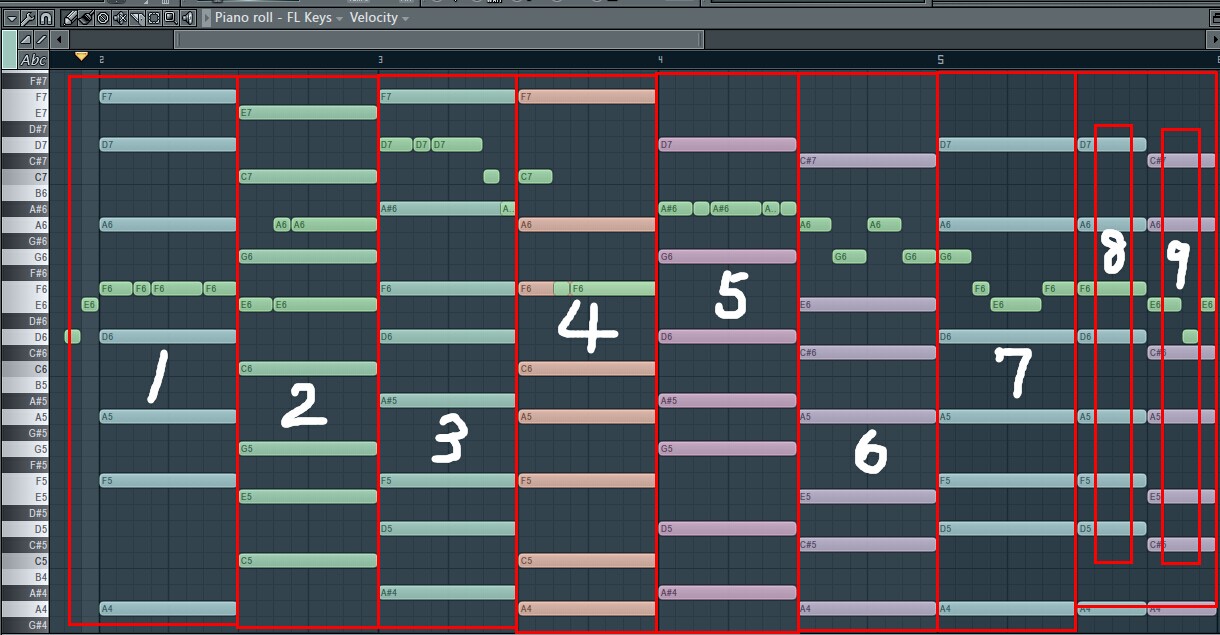The height and width of the screenshot is (635, 1220).
Task: Select the purple A#4 note
Action: point(728,593)
